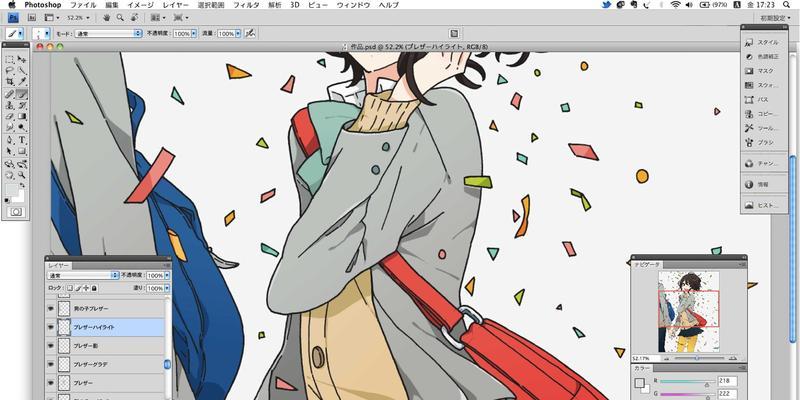
Task: Open the パス panel
Action: [762, 99]
